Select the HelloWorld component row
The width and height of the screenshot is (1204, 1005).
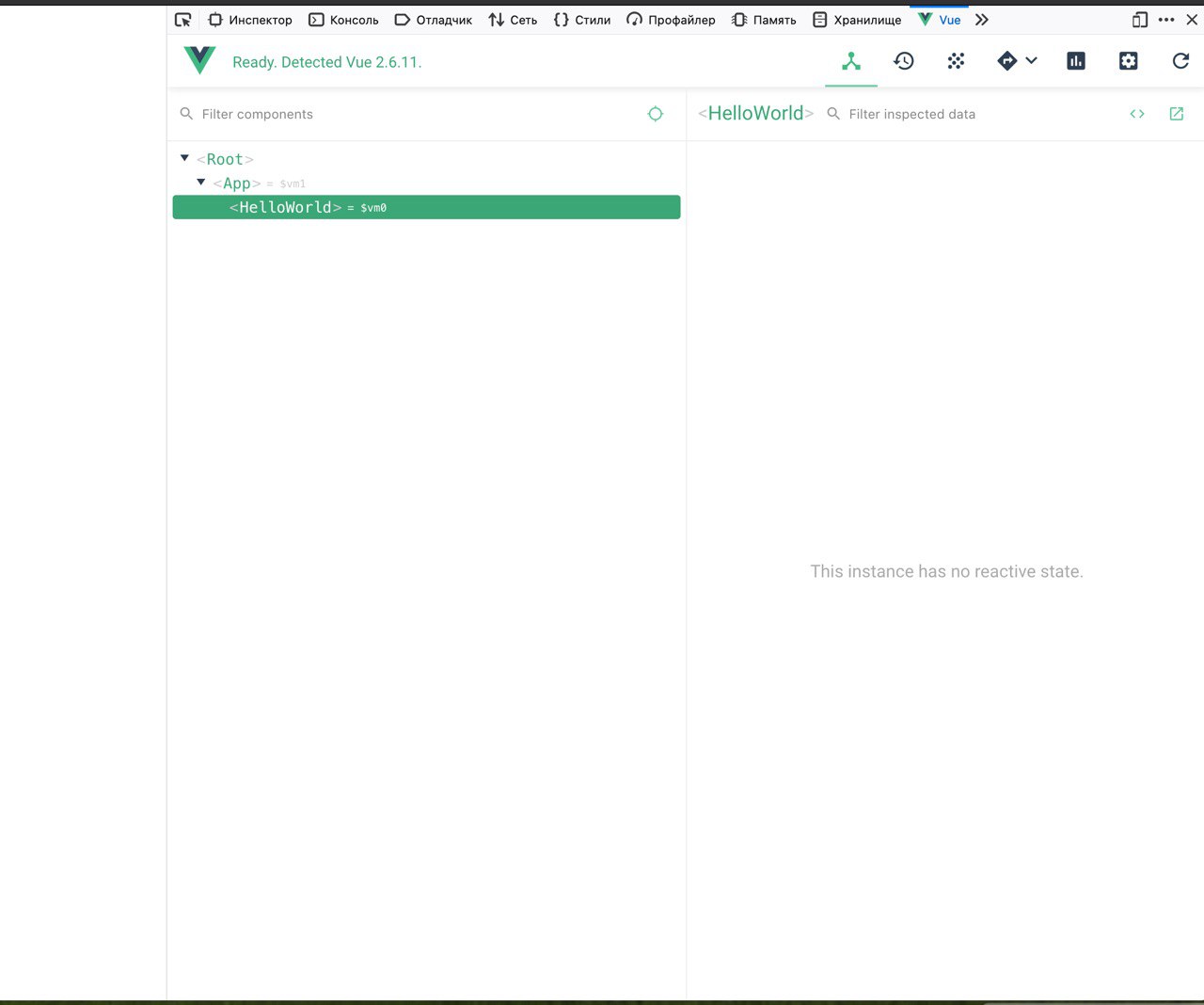pyautogui.click(x=426, y=207)
